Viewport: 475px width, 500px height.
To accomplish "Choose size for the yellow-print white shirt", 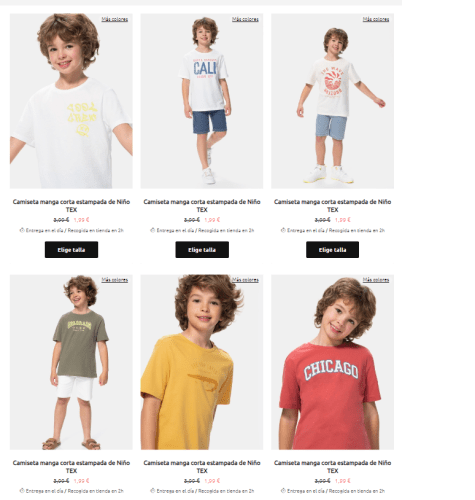I will pyautogui.click(x=71, y=250).
